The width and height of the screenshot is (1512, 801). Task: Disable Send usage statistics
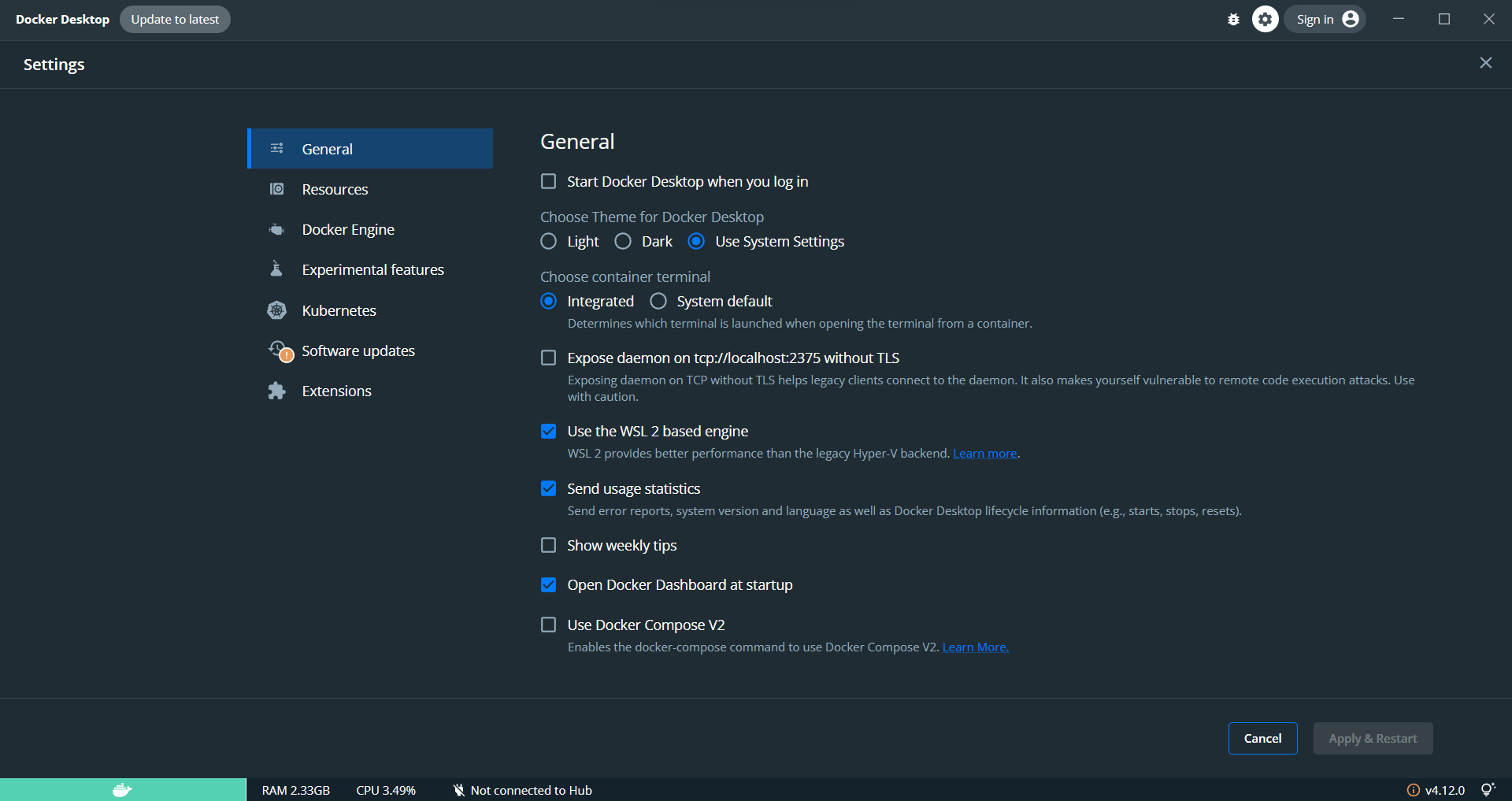point(549,488)
